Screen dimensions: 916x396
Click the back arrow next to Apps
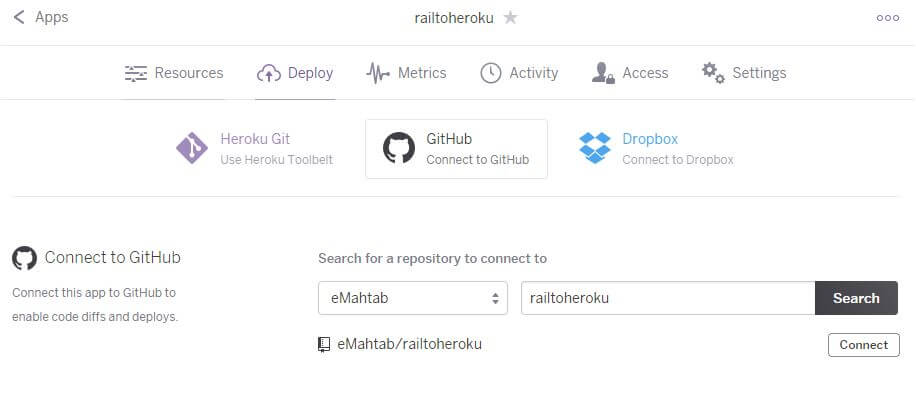tap(19, 18)
